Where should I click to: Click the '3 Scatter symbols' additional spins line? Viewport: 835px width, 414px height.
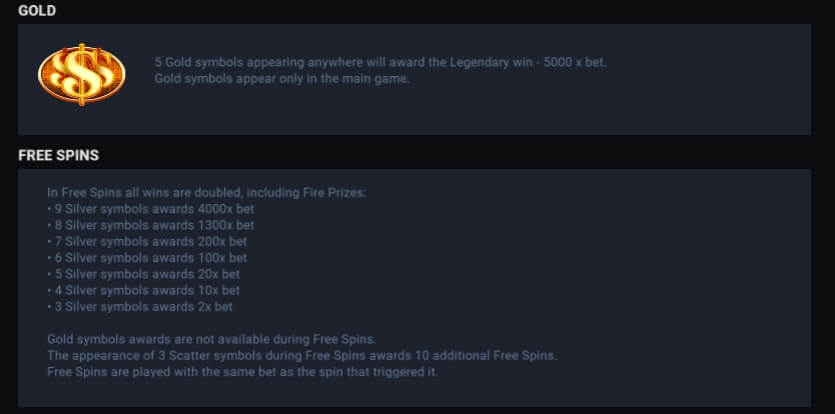click(301, 355)
